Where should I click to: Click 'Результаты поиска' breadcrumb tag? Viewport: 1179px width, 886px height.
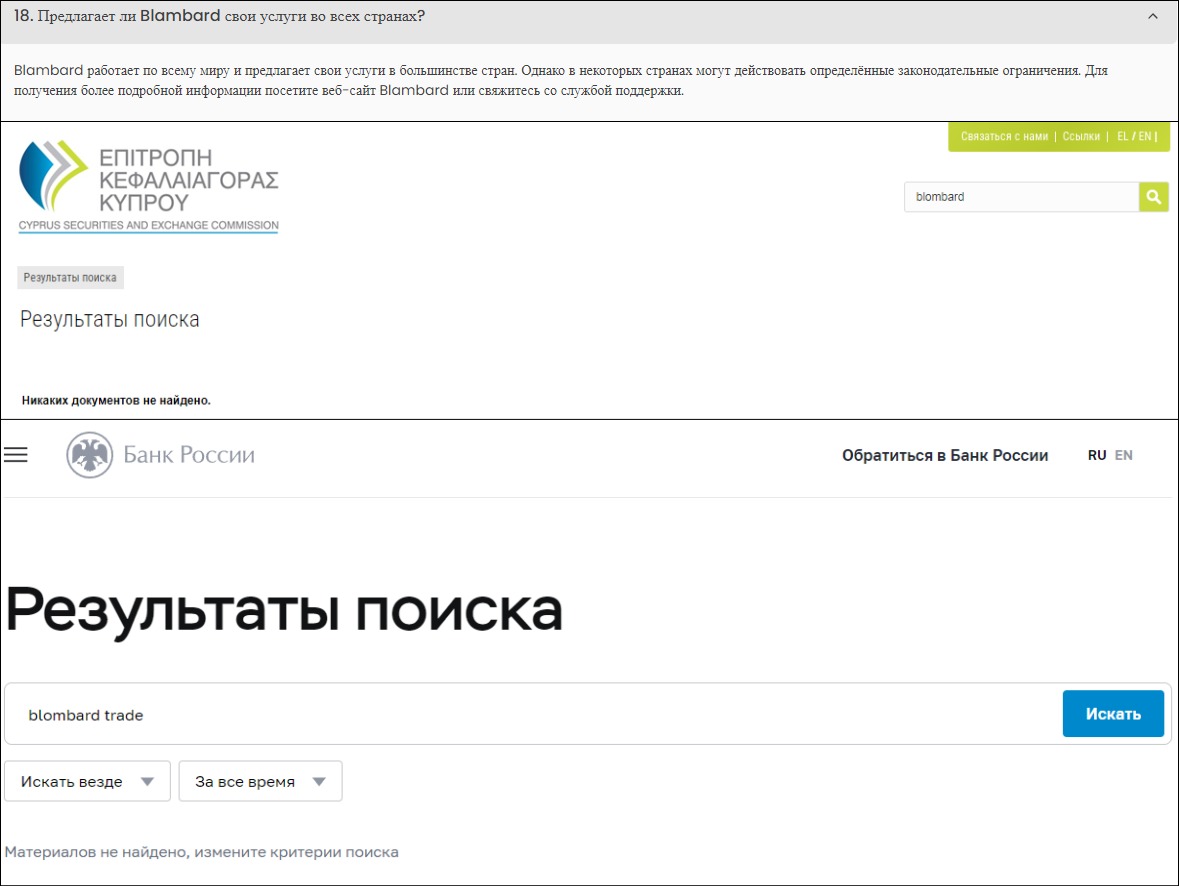pos(70,278)
